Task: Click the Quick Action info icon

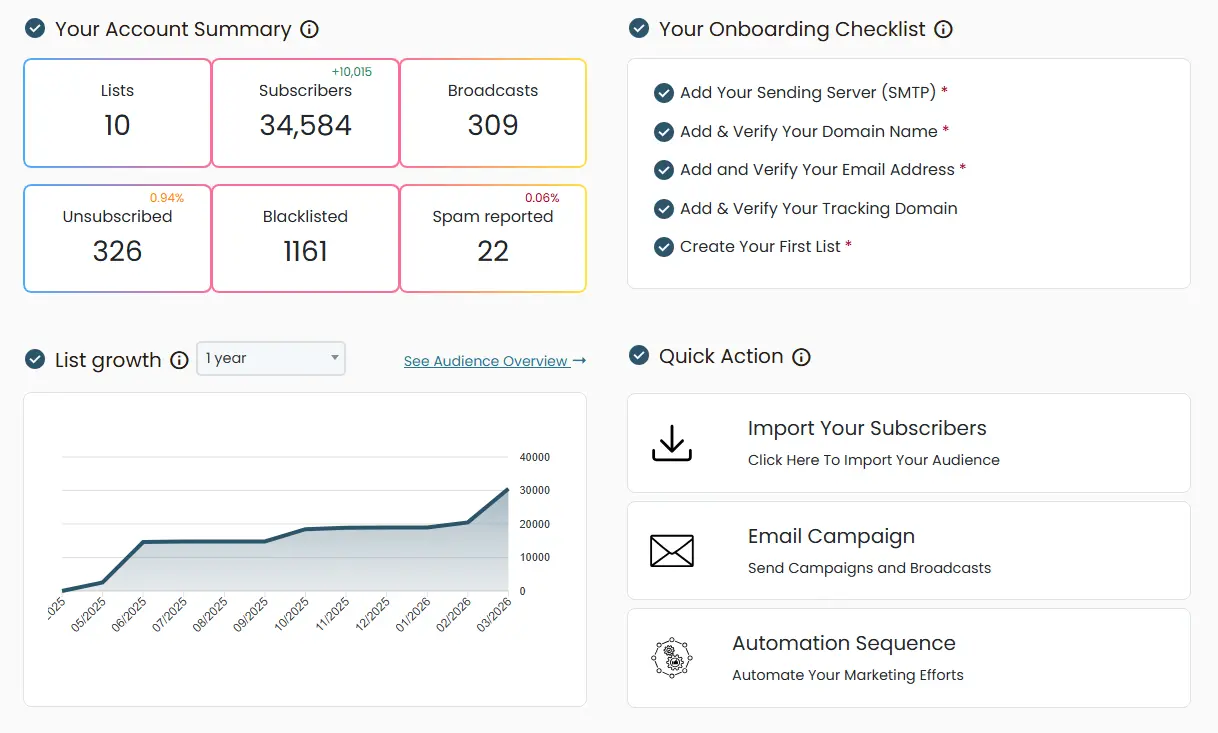Action: coord(801,357)
